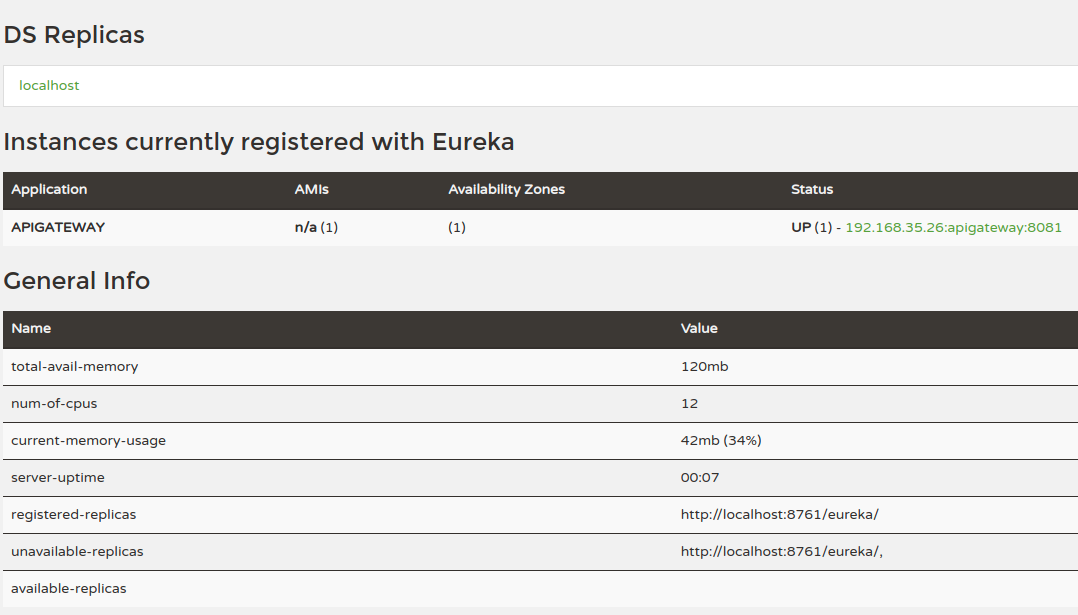Click the 'n/a (1)' AMIs cell
The image size is (1078, 615).
pyautogui.click(x=316, y=227)
